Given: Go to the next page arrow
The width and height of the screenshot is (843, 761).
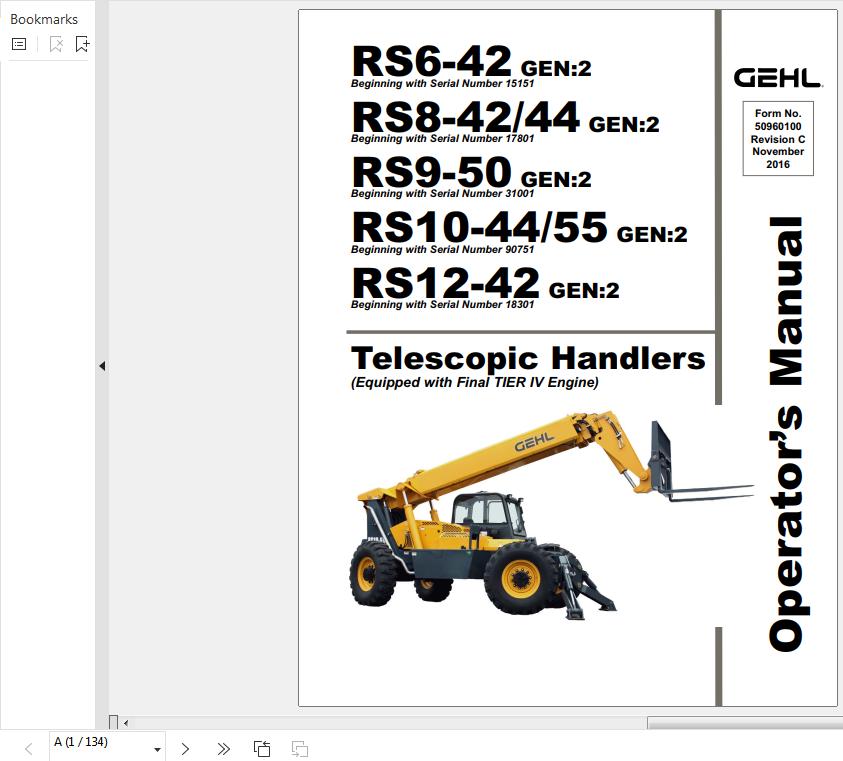Looking at the screenshot, I should 185,749.
